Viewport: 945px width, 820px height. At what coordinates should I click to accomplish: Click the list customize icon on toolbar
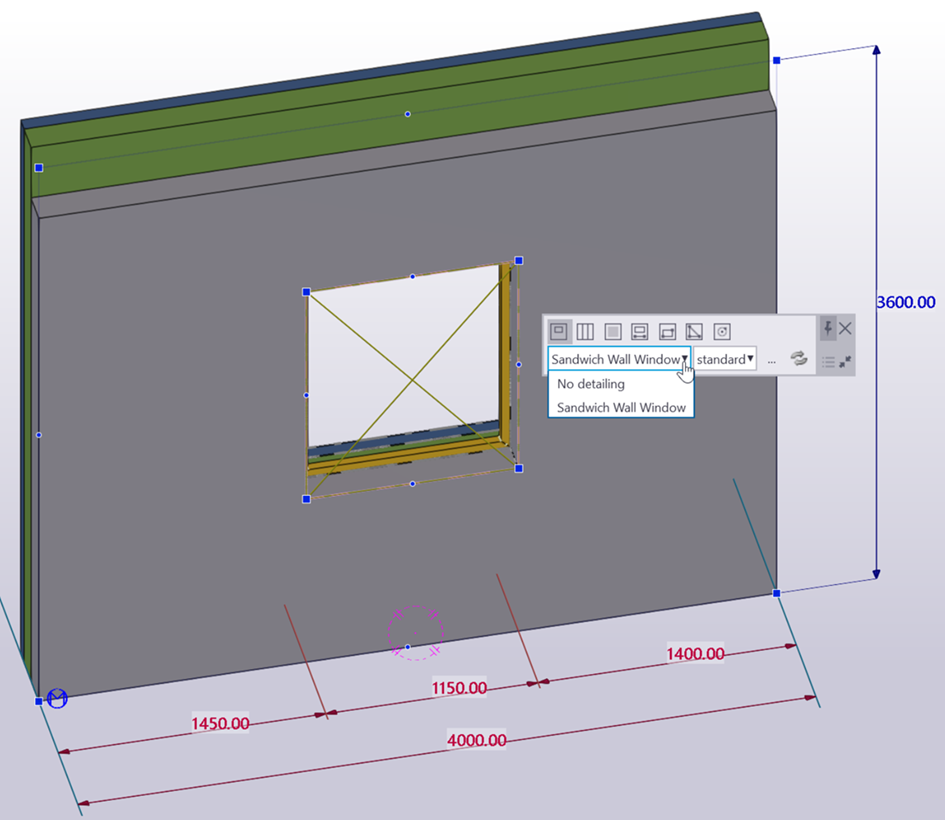coord(828,361)
